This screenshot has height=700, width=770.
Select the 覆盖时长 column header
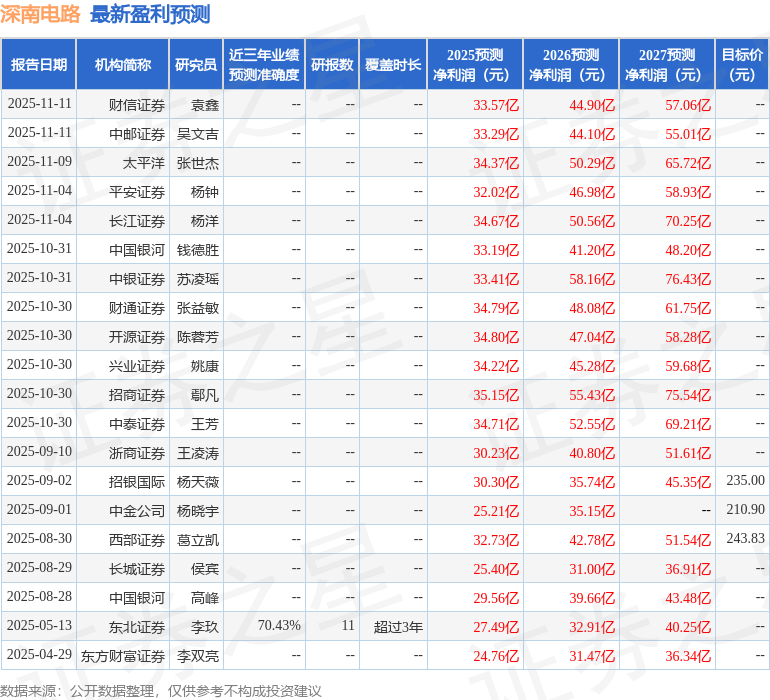point(393,65)
